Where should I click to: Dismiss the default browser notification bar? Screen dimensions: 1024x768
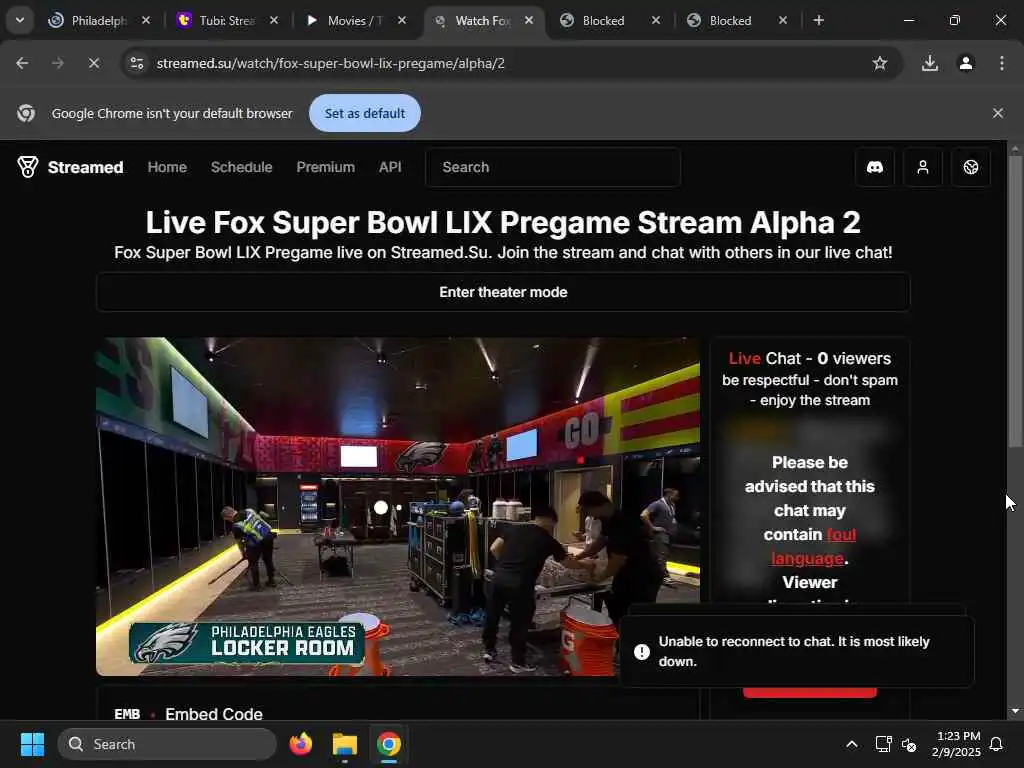click(998, 113)
